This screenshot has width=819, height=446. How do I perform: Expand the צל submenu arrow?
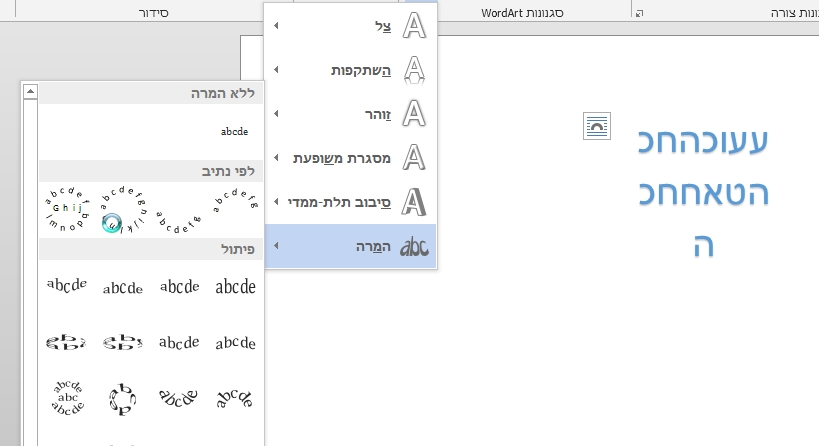[276, 25]
